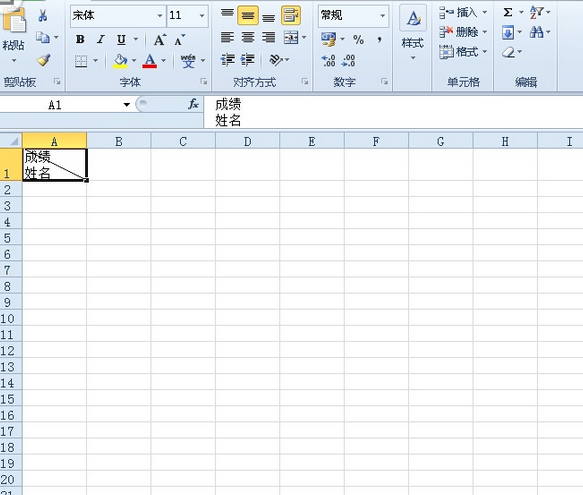This screenshot has width=583, height=495.
Task: Expand the font size dropdown showing 11
Action: 187,16
